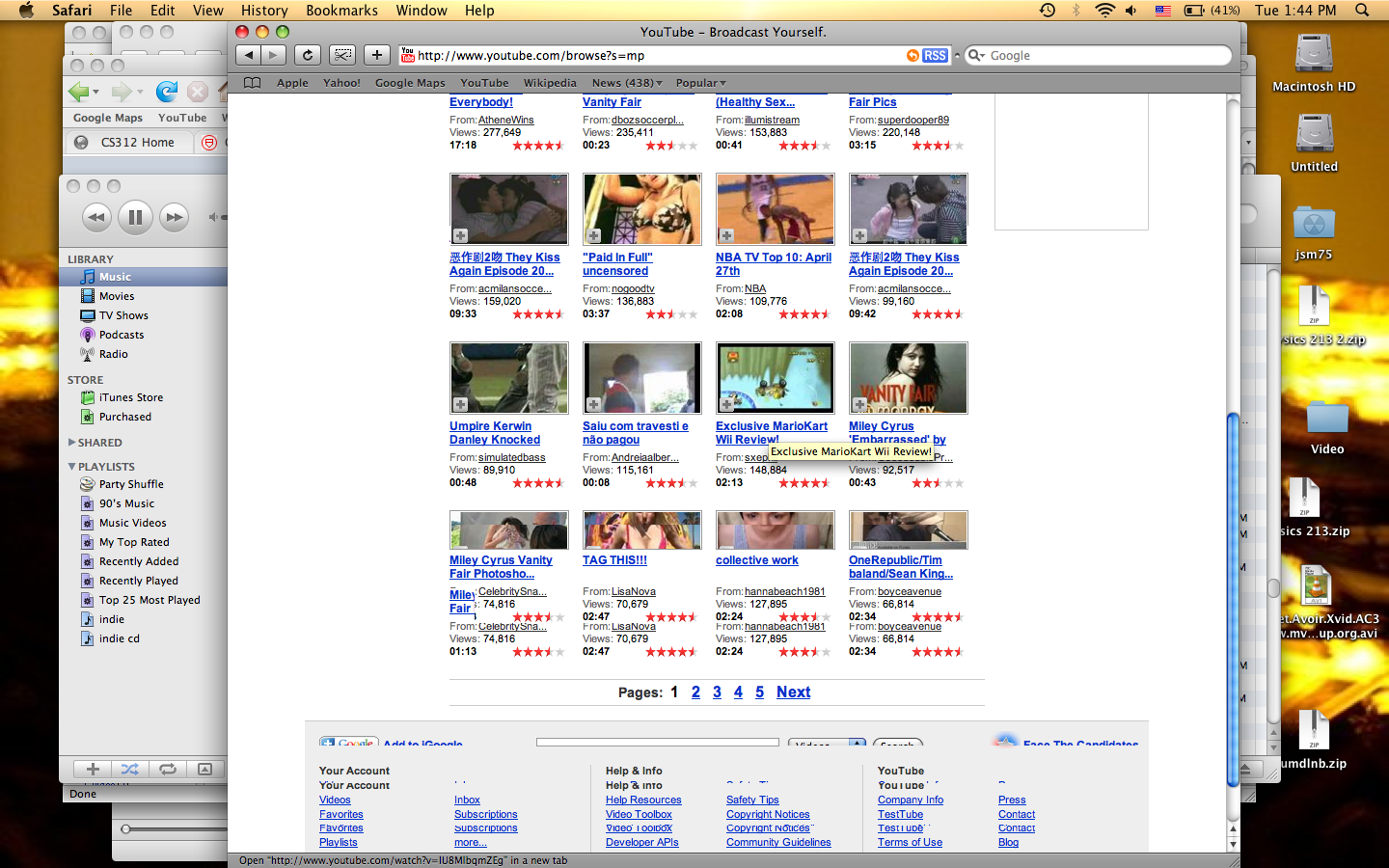1389x868 pixels.
Task: Expand the SHARED section in iTunes
Action: [x=71, y=443]
